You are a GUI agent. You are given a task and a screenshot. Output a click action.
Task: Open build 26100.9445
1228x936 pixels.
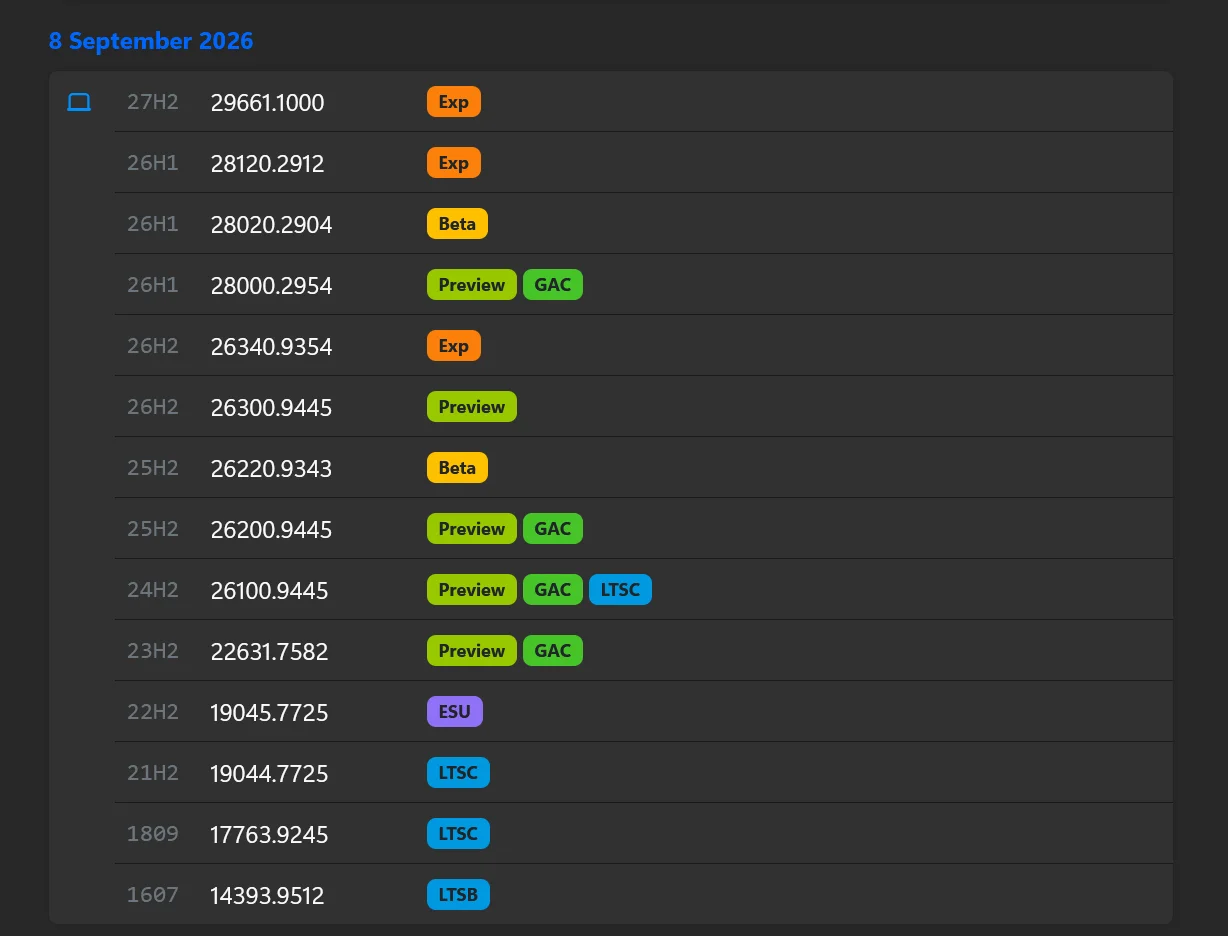(x=269, y=590)
